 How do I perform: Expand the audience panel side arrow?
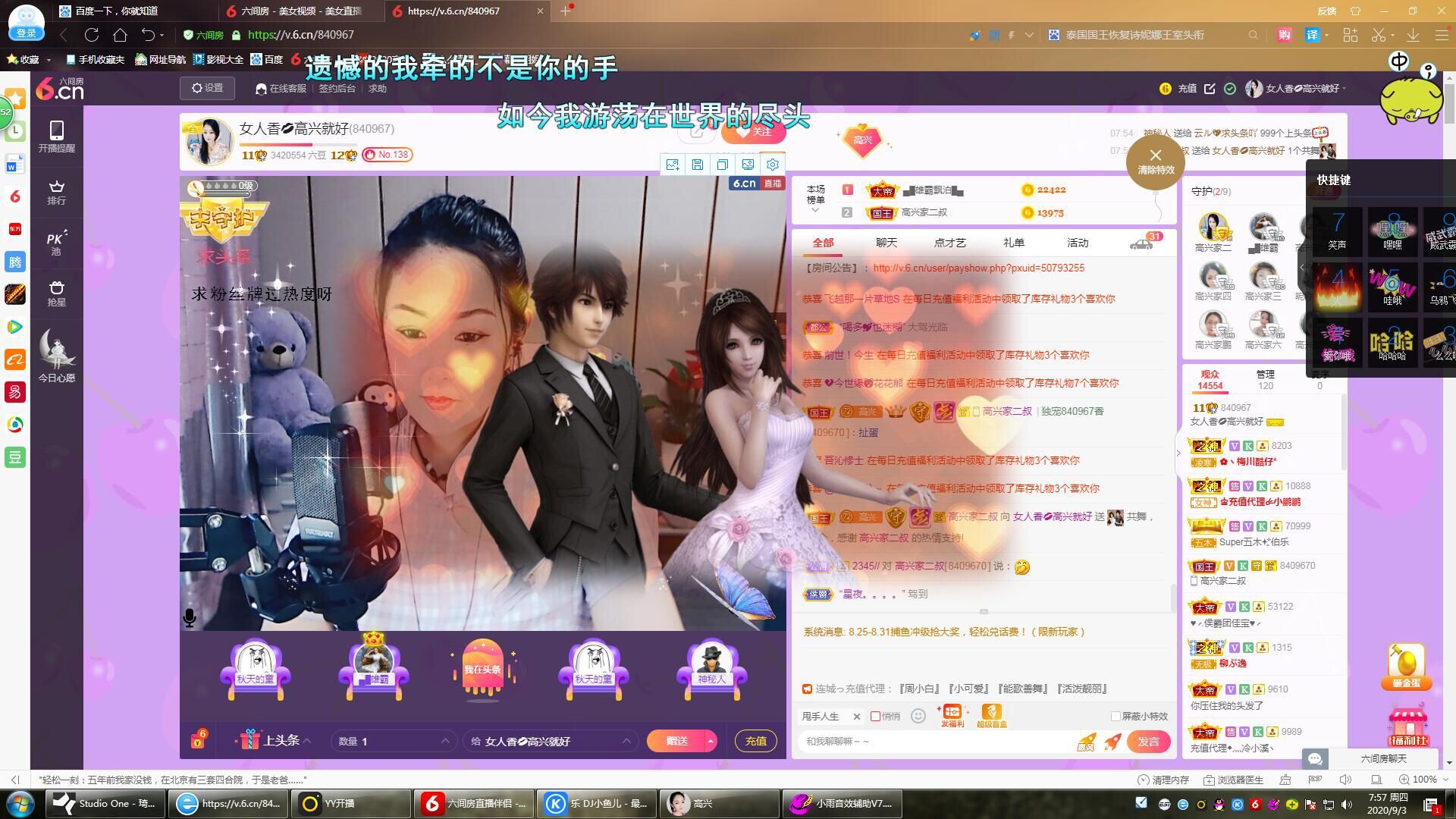pyautogui.click(x=1178, y=453)
